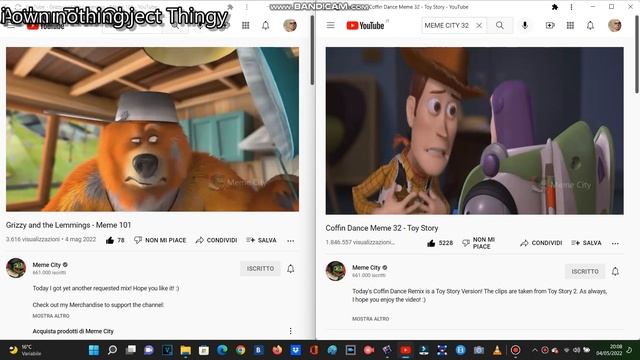The width and height of the screenshot is (640, 360).
Task: Open File Explorer from taskbar
Action: click(186, 350)
